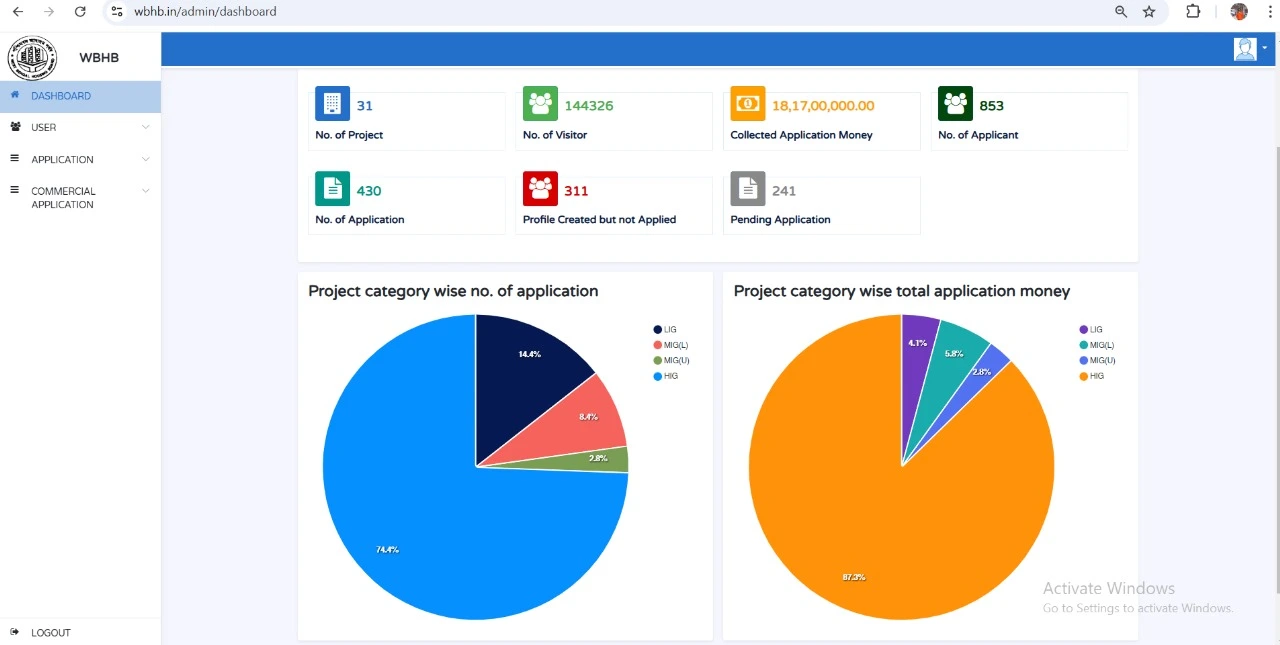Click the applicant count 853
The width and height of the screenshot is (1280, 645).
tap(991, 105)
